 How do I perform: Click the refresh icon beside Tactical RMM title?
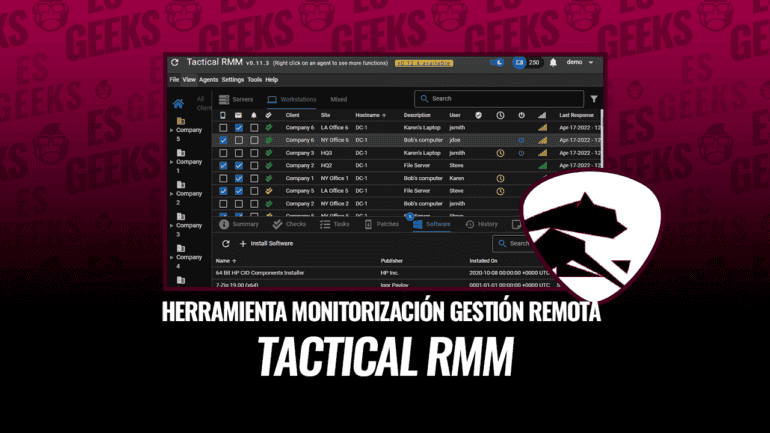tap(175, 62)
